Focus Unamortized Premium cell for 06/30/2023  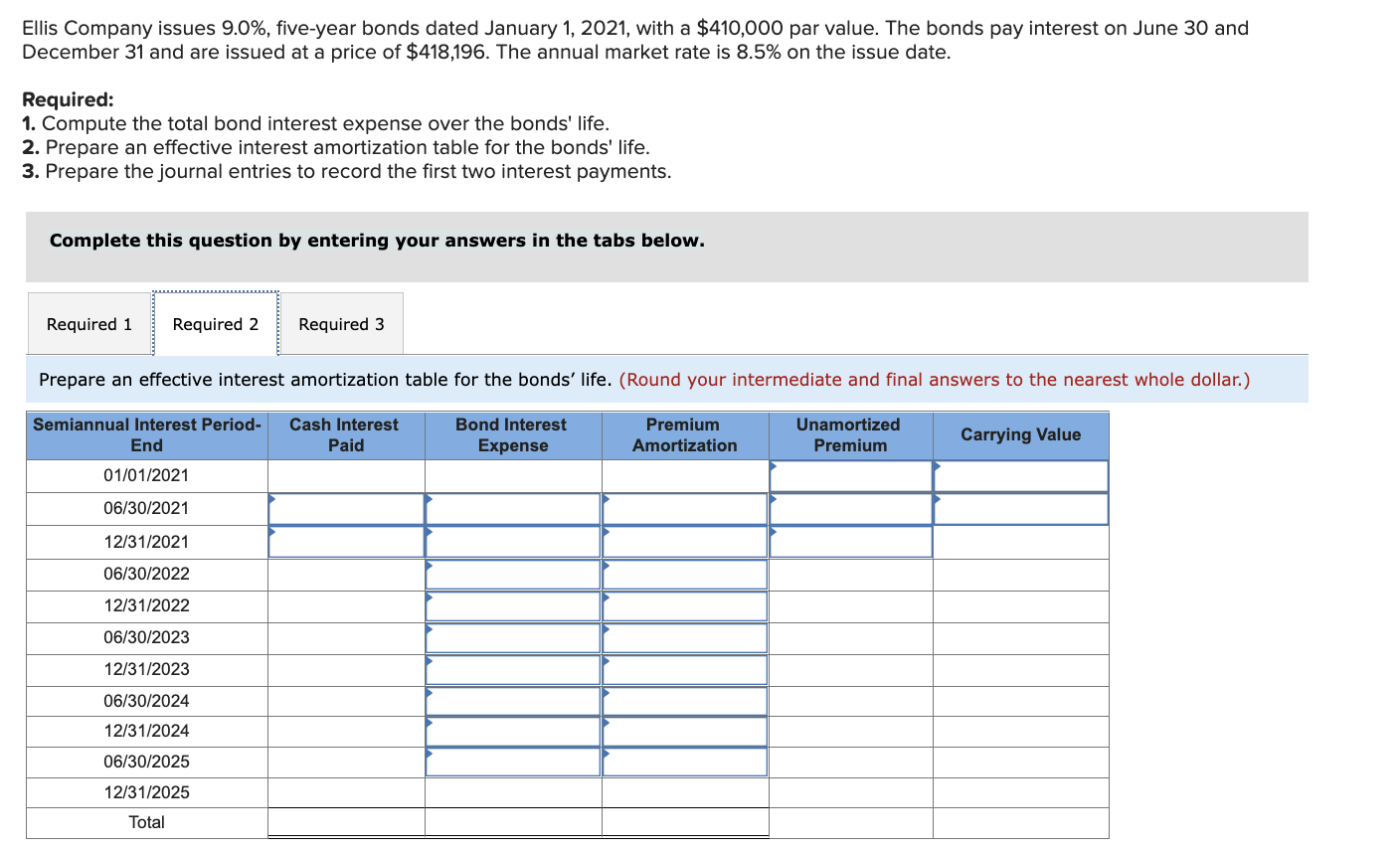[x=851, y=638]
